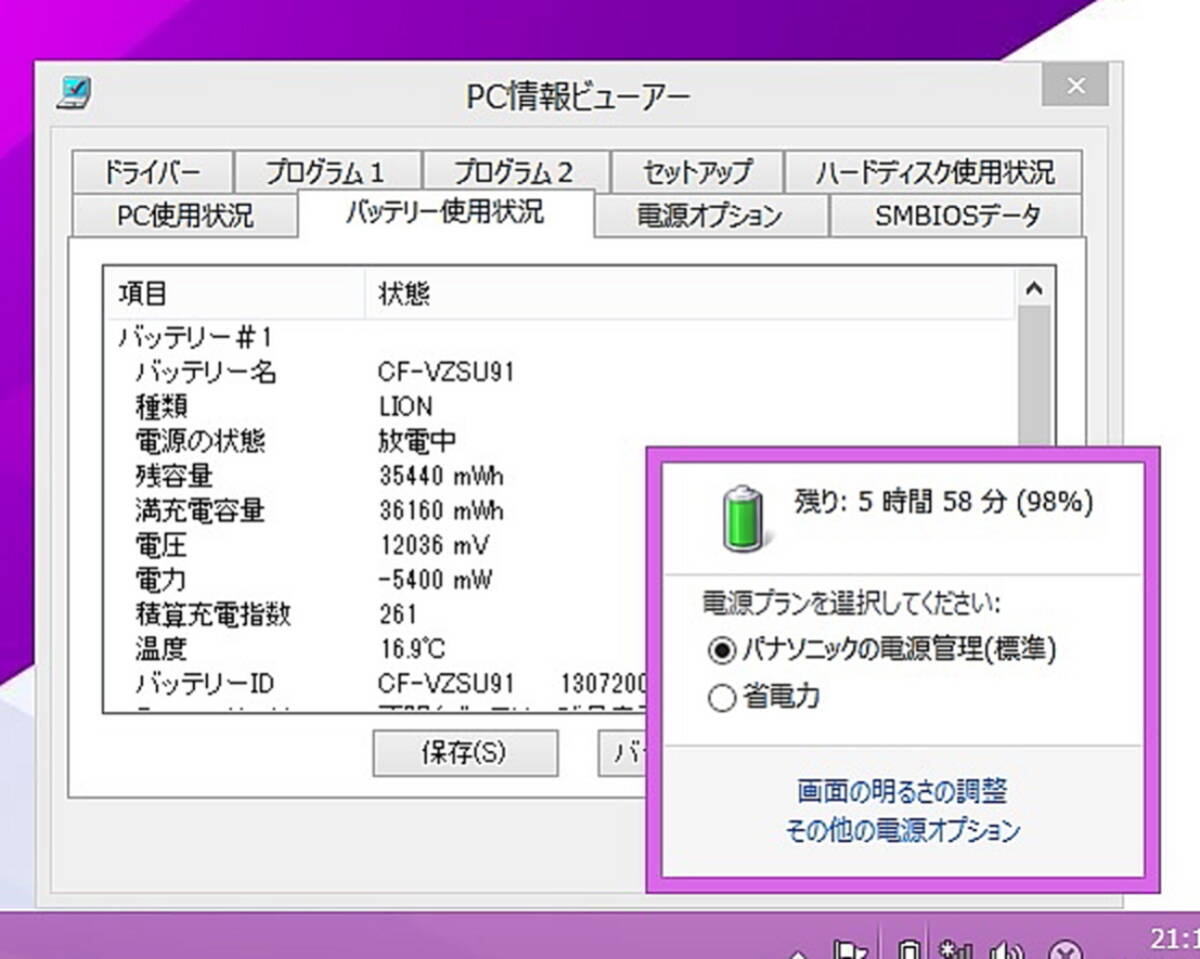Select パナソニックの電源管理(標準) power plan
Image resolution: width=1200 pixels, height=959 pixels.
tap(882, 649)
